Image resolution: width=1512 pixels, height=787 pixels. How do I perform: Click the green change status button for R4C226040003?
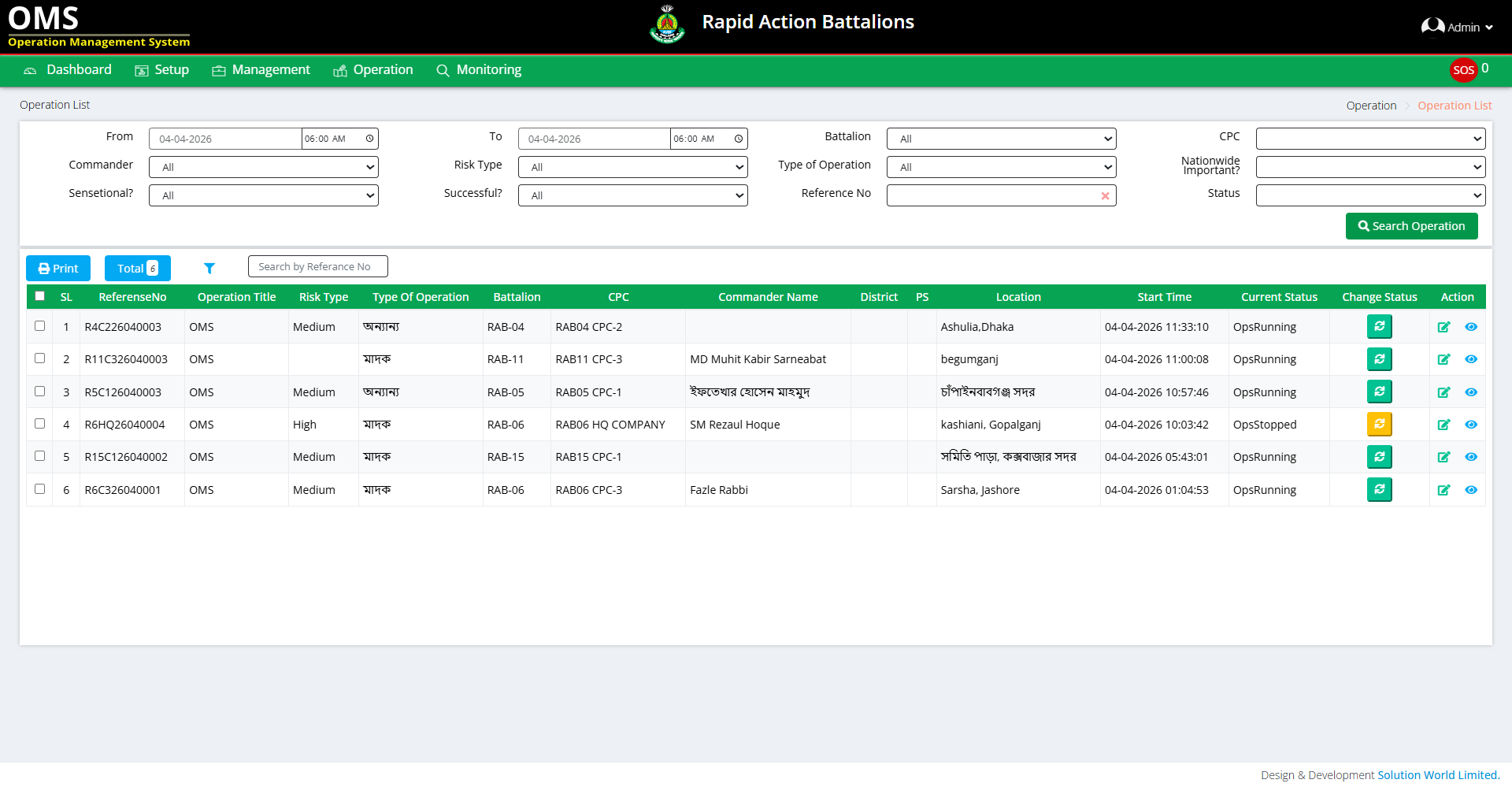point(1379,327)
